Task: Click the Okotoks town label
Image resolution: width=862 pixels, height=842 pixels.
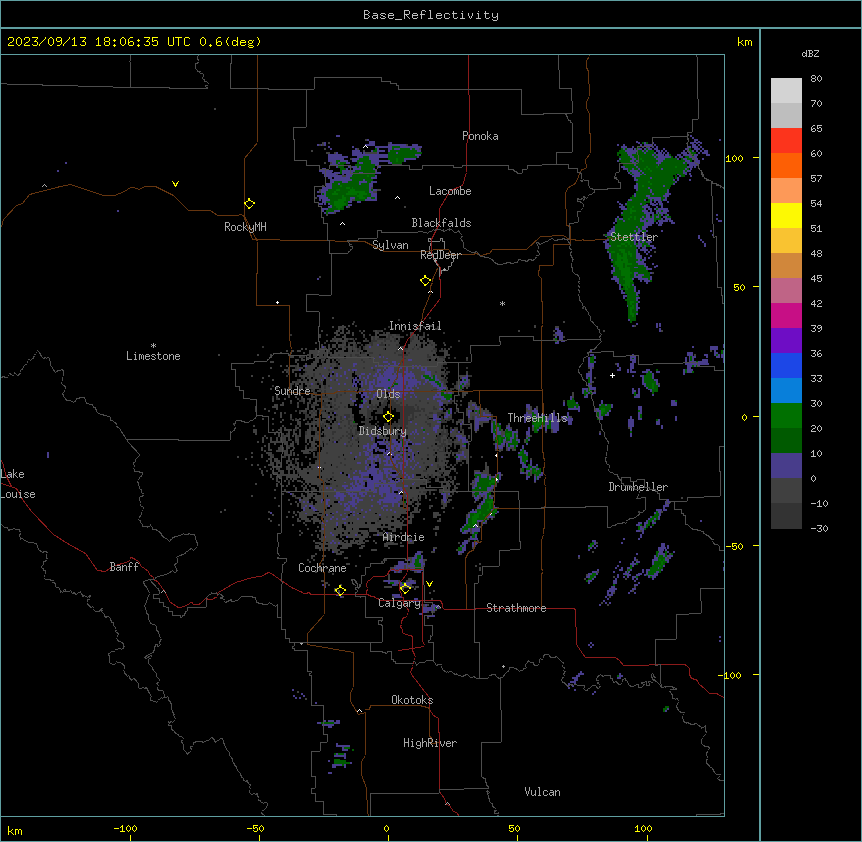Action: point(412,700)
